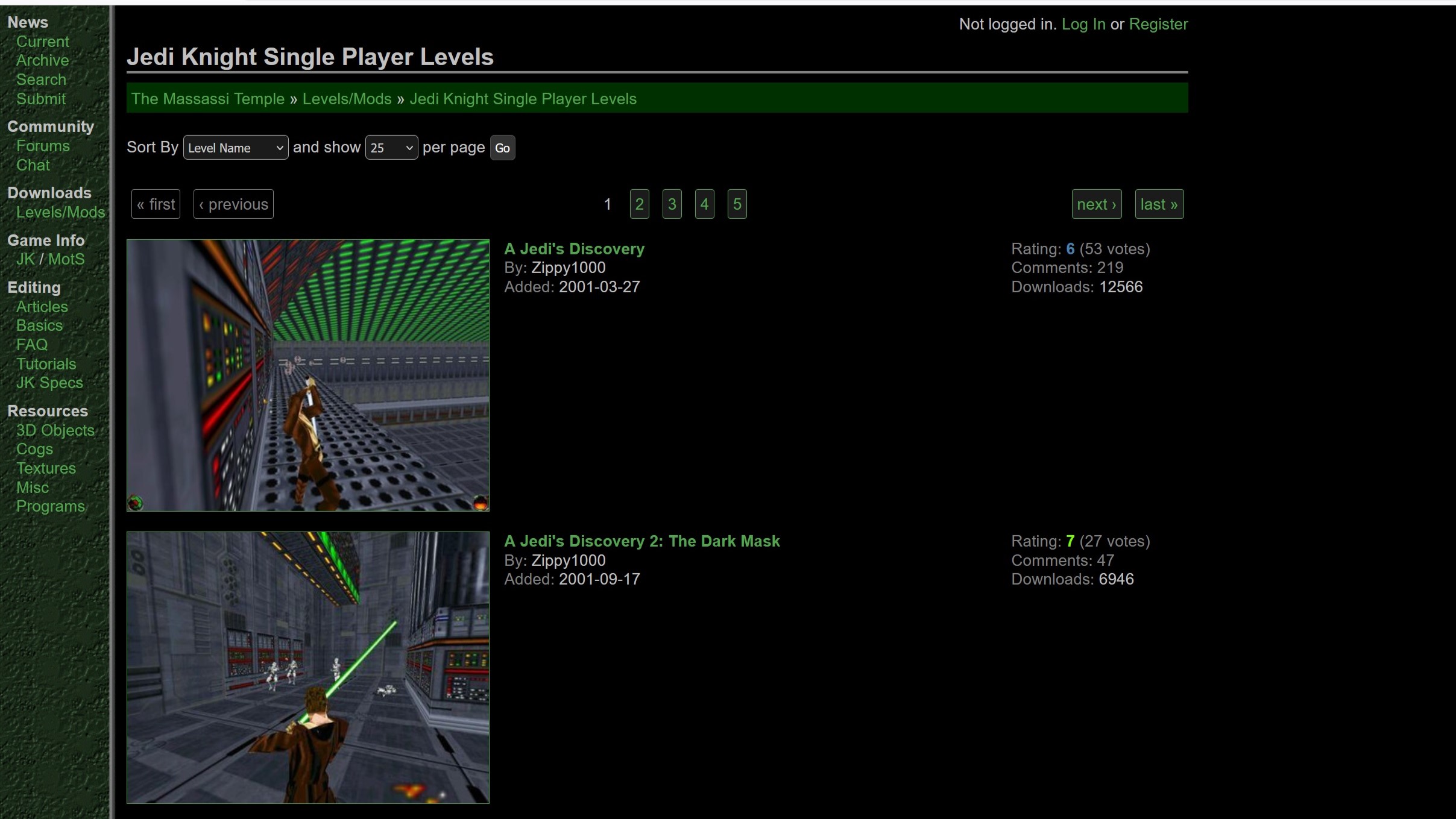Click the 'Downloads: 6946' text
This screenshot has width=1456, height=819.
1073,579
